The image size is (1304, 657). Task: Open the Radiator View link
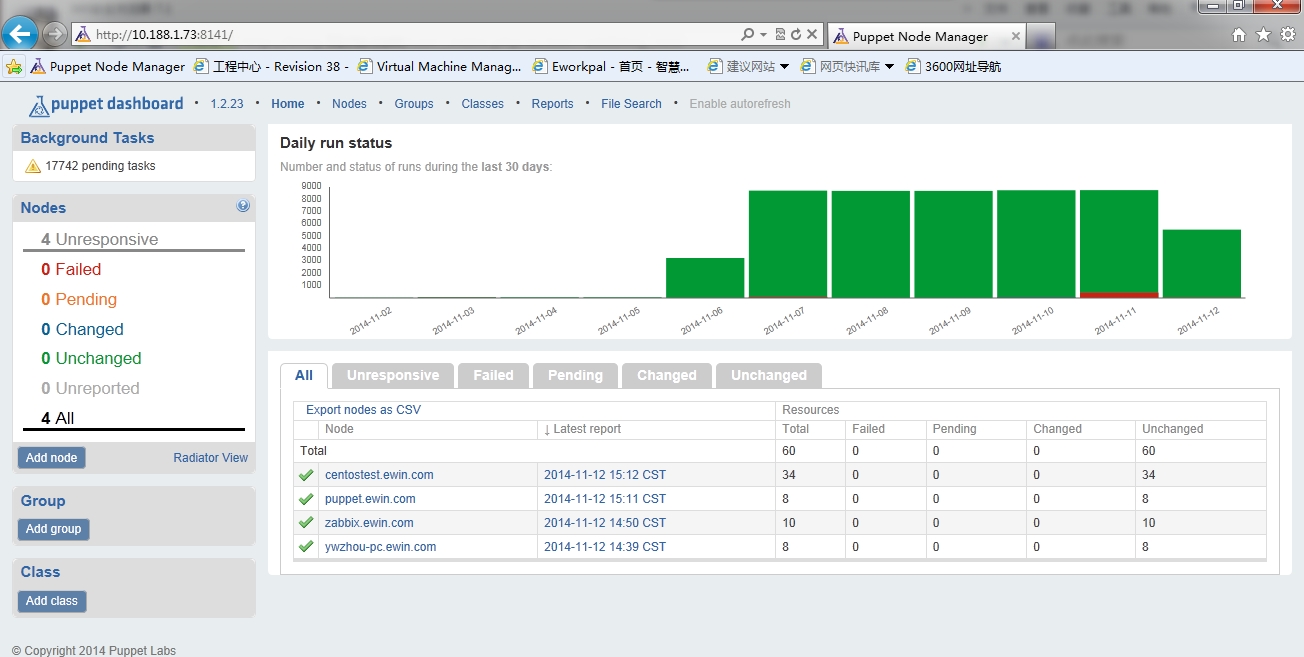pos(210,458)
